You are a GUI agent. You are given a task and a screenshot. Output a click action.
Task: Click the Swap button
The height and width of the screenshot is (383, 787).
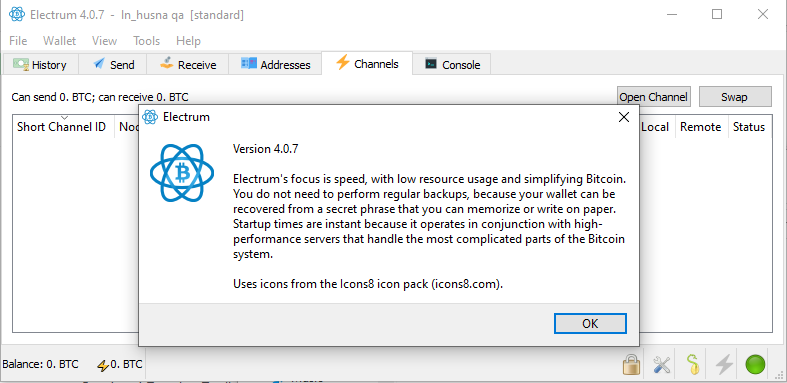(735, 97)
